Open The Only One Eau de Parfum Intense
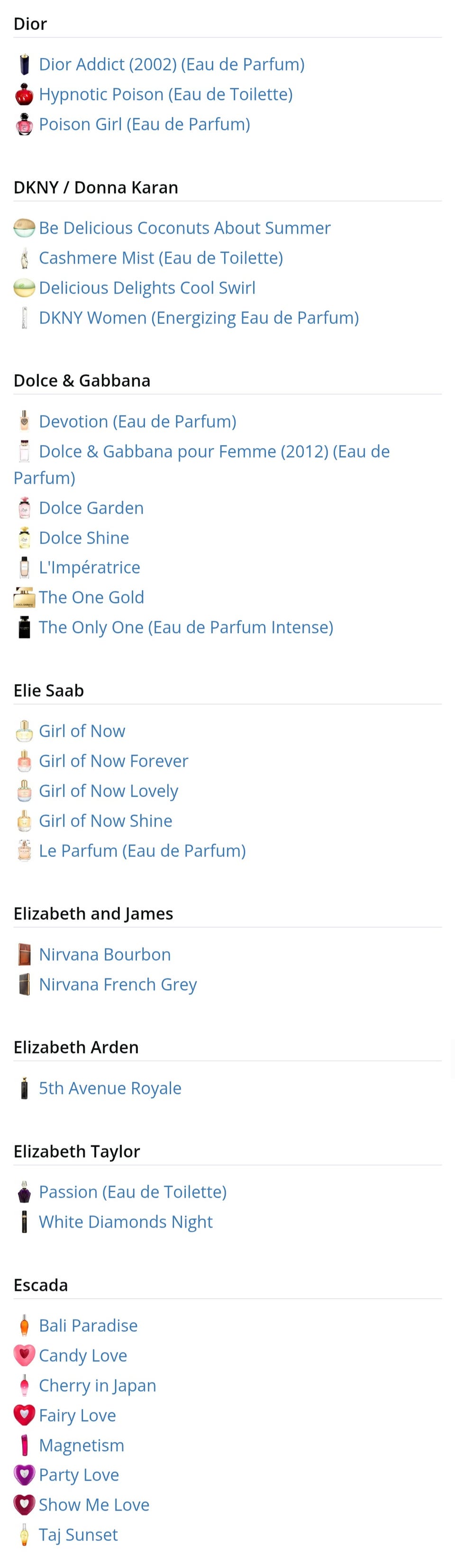Screen dimensions: 455x1568 point(185,627)
